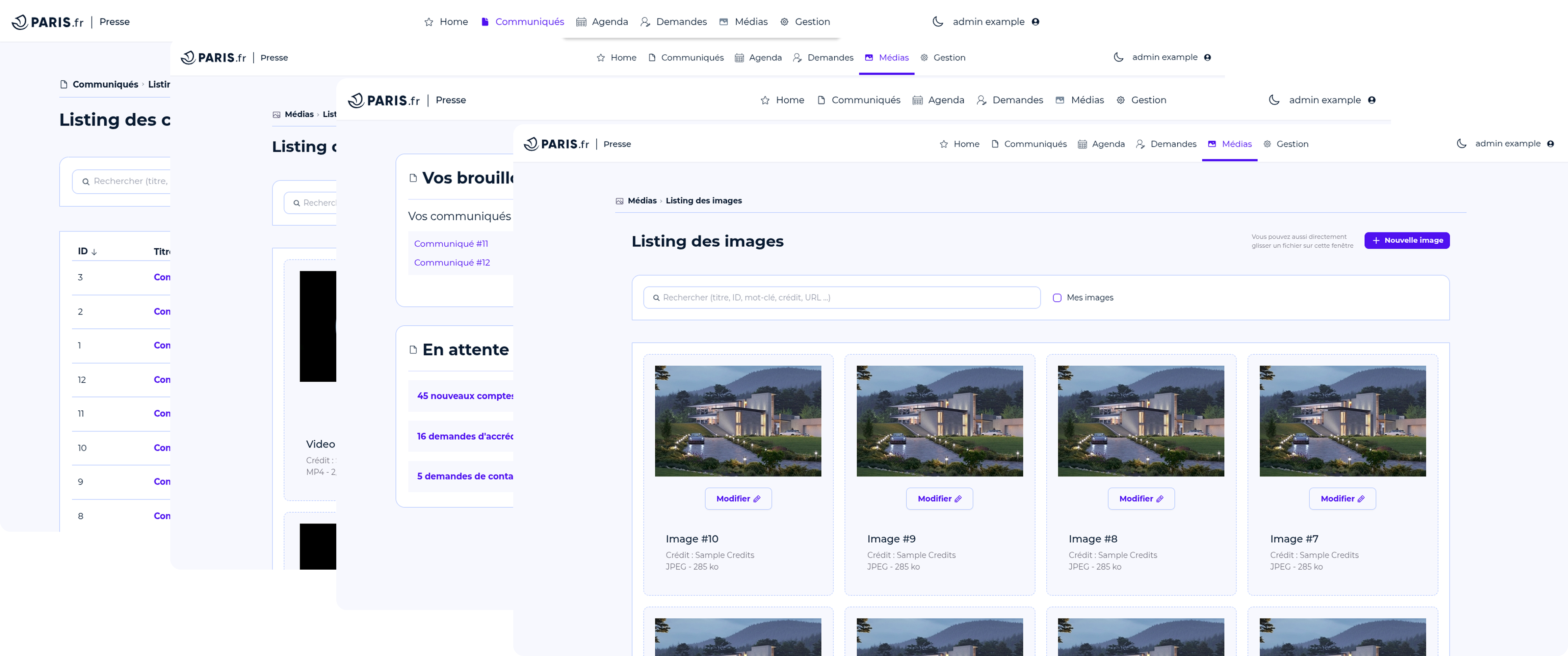
Task: Click the pencil icon on Image #10 Modifier
Action: (757, 498)
